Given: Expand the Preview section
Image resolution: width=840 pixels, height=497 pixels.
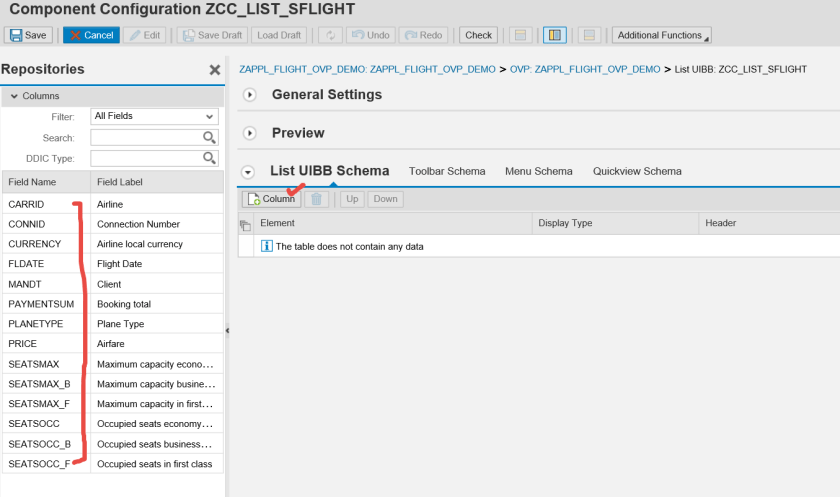Looking at the screenshot, I should pos(250,133).
